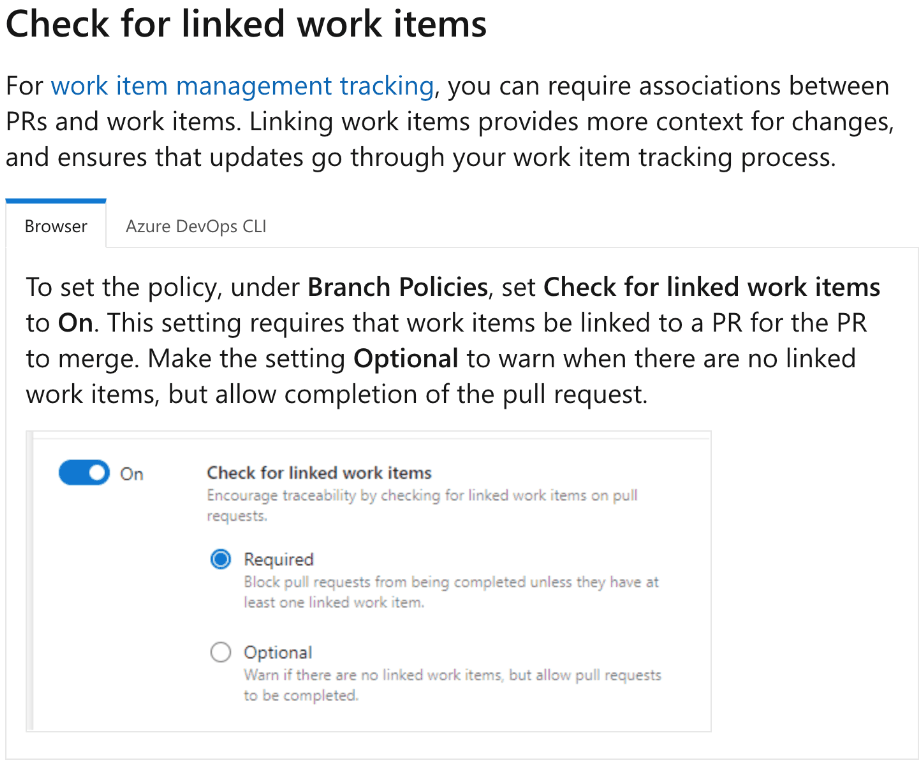
Task: Open the work item management tracking link
Action: [242, 86]
